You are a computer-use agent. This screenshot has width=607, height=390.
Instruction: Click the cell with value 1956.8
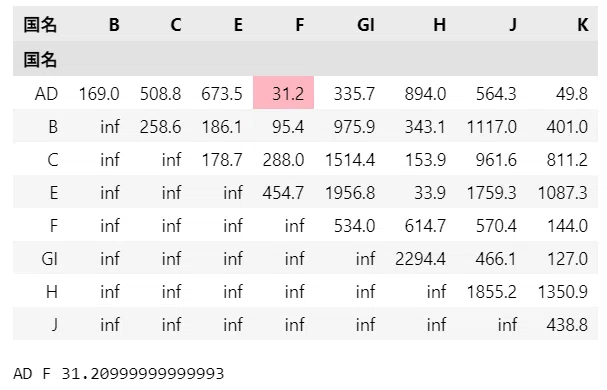point(350,192)
